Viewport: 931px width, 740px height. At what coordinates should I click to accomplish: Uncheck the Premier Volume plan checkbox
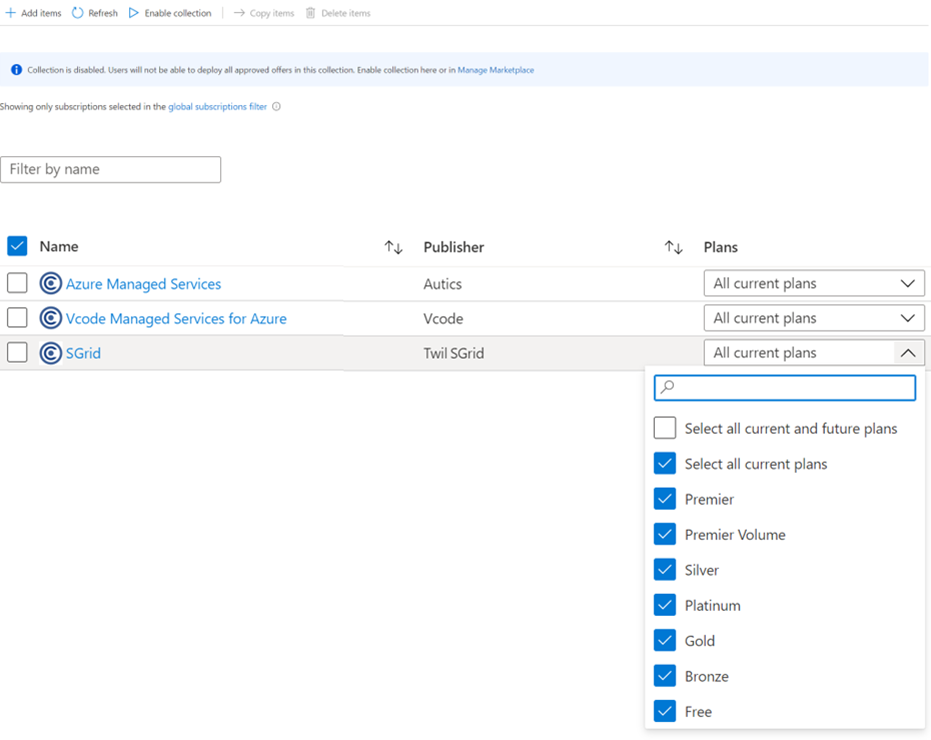tap(665, 535)
